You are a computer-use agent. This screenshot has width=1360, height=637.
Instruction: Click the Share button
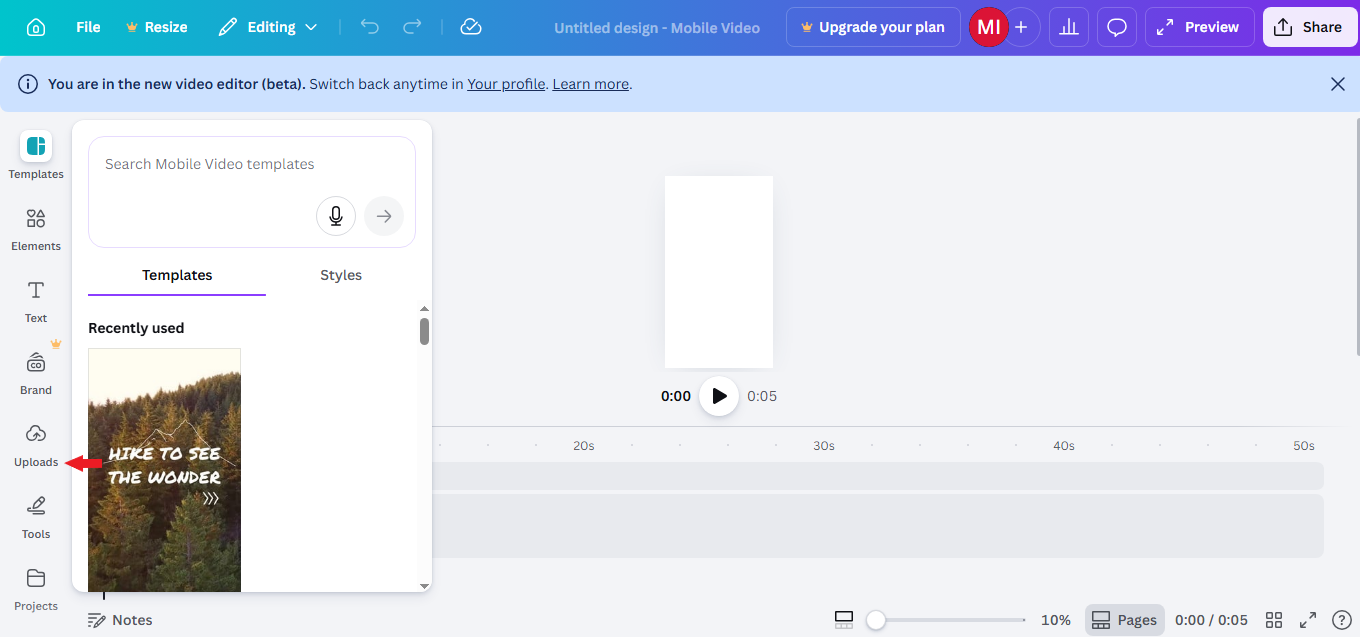[1310, 27]
